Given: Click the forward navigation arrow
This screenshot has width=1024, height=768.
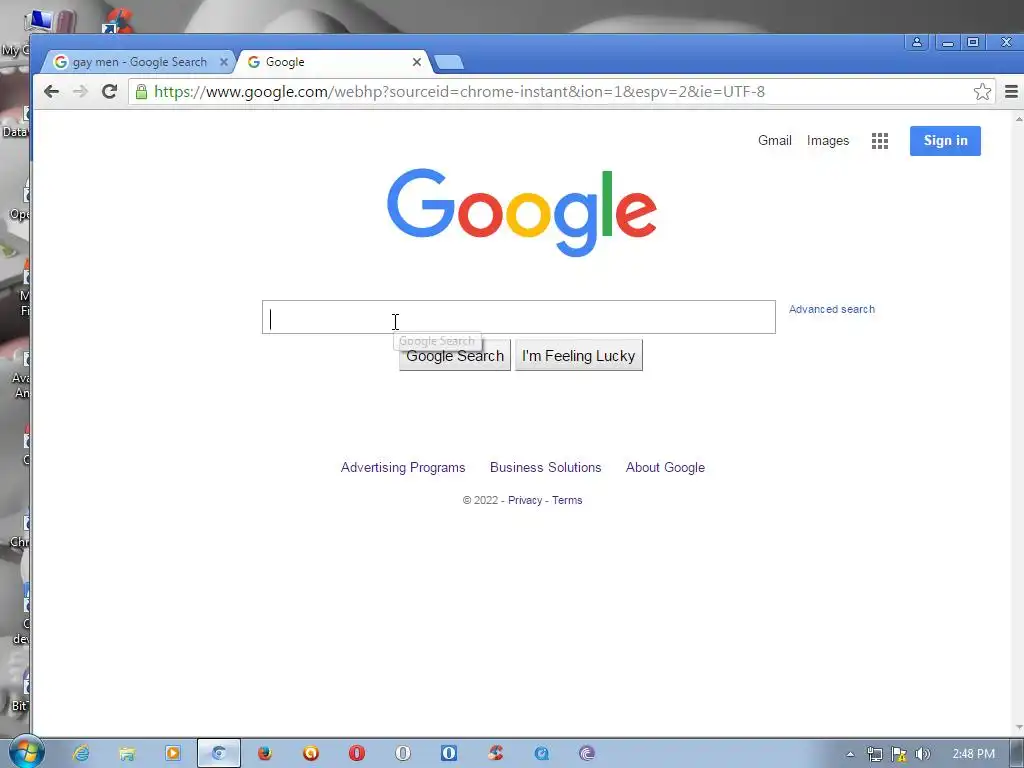Looking at the screenshot, I should [80, 91].
